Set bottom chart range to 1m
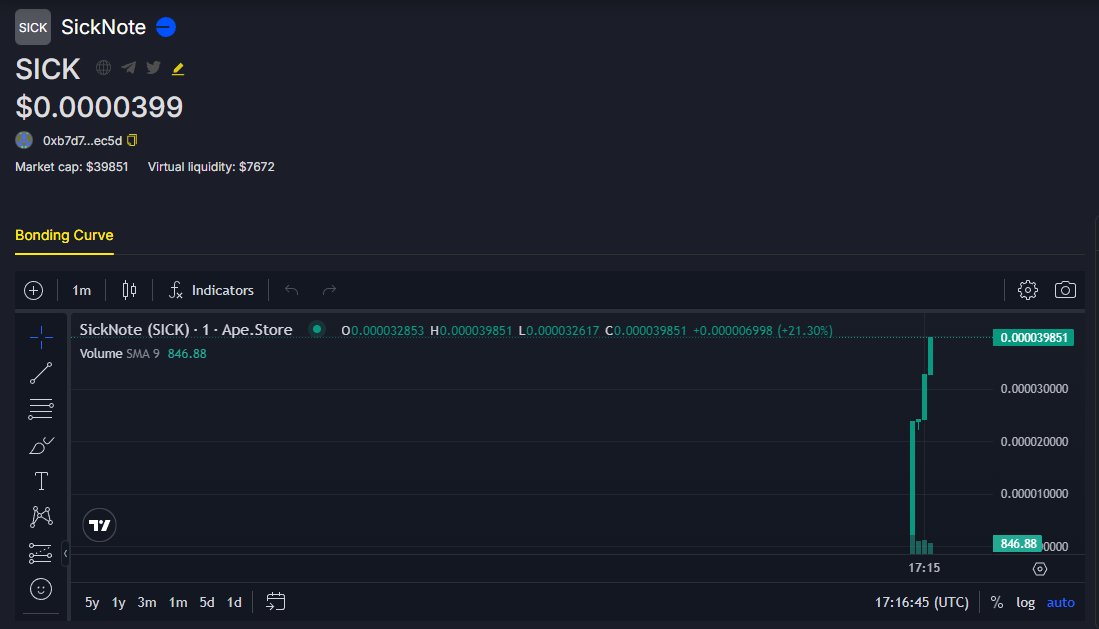The width and height of the screenshot is (1099, 629). (178, 602)
